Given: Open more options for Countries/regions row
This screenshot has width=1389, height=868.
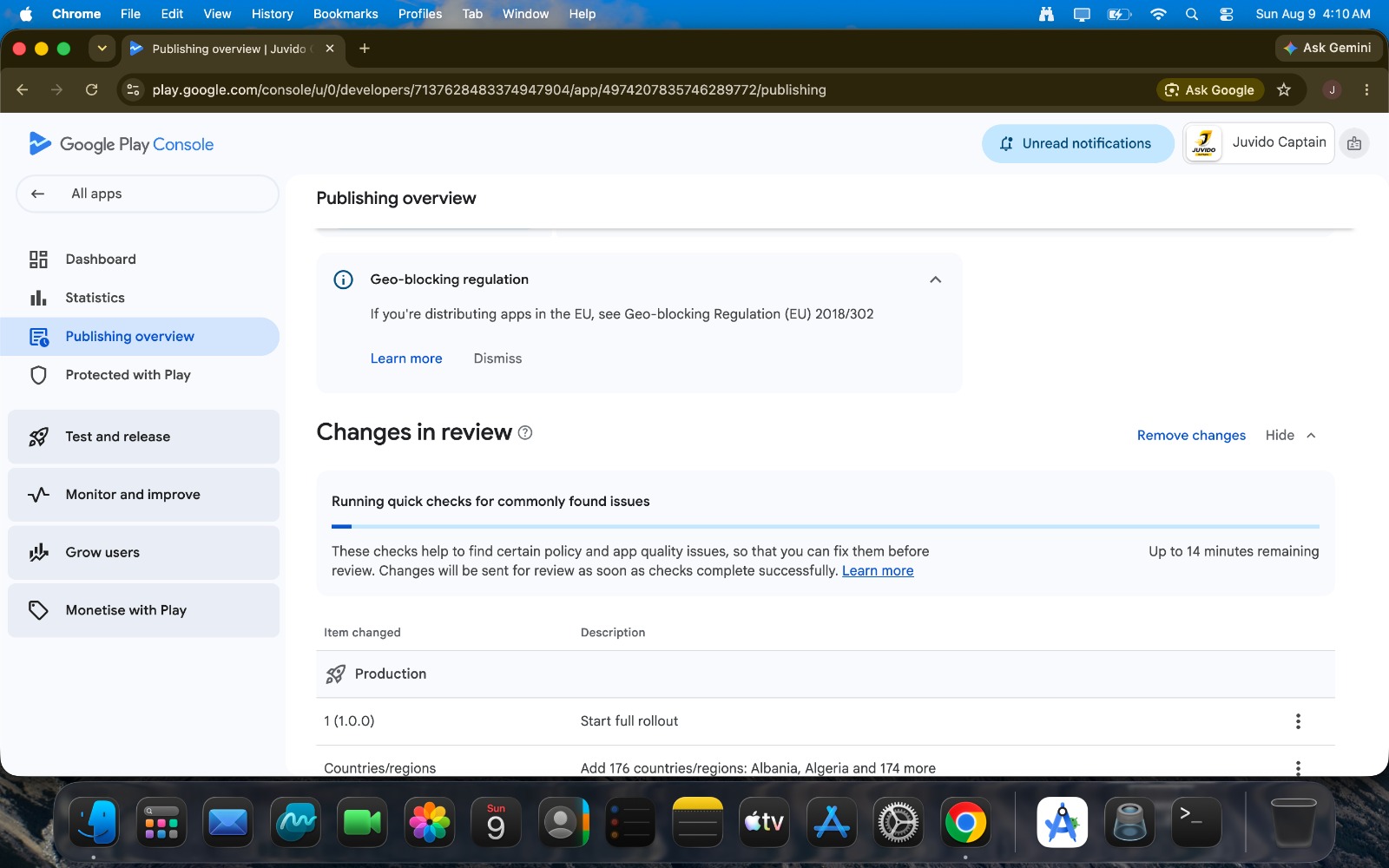Looking at the screenshot, I should (x=1298, y=768).
